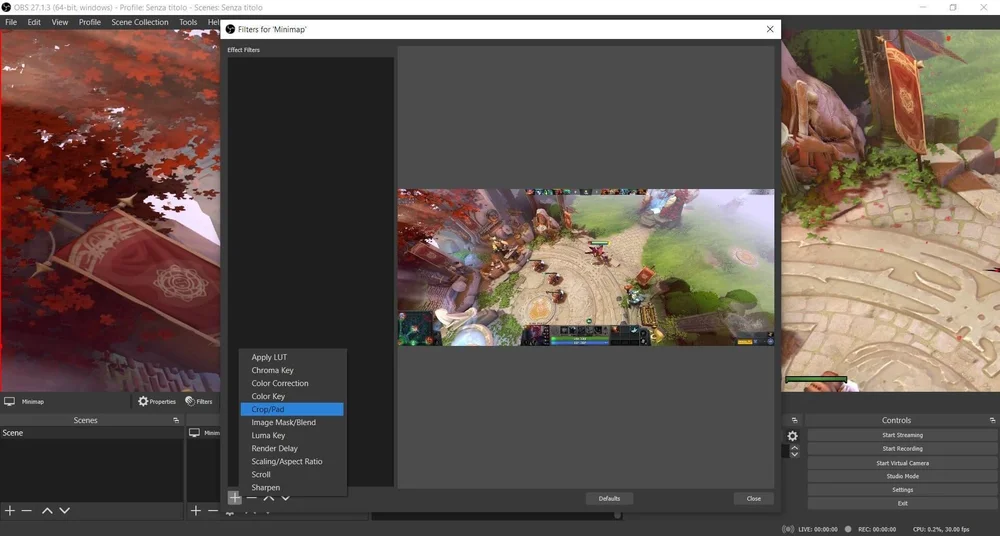Start Virtual Camera from Controls panel

click(902, 463)
